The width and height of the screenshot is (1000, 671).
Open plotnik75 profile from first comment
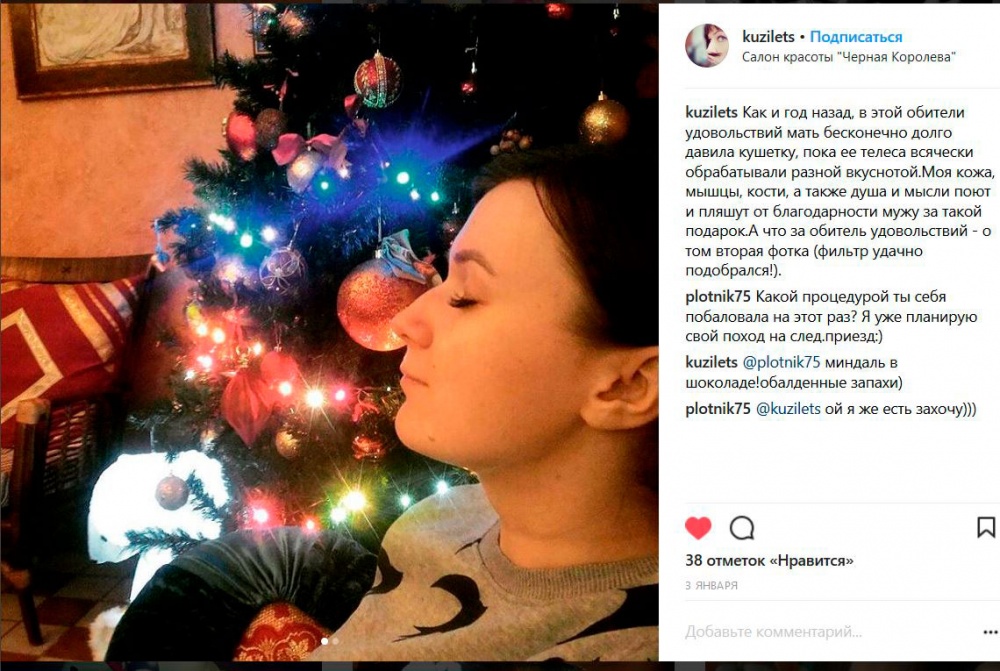pyautogui.click(x=718, y=297)
